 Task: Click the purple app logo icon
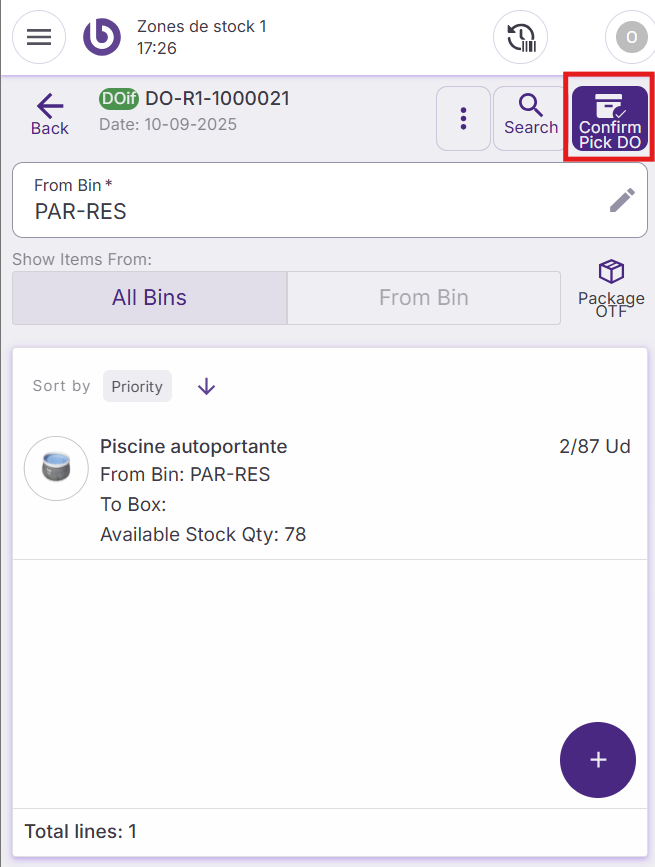[101, 38]
